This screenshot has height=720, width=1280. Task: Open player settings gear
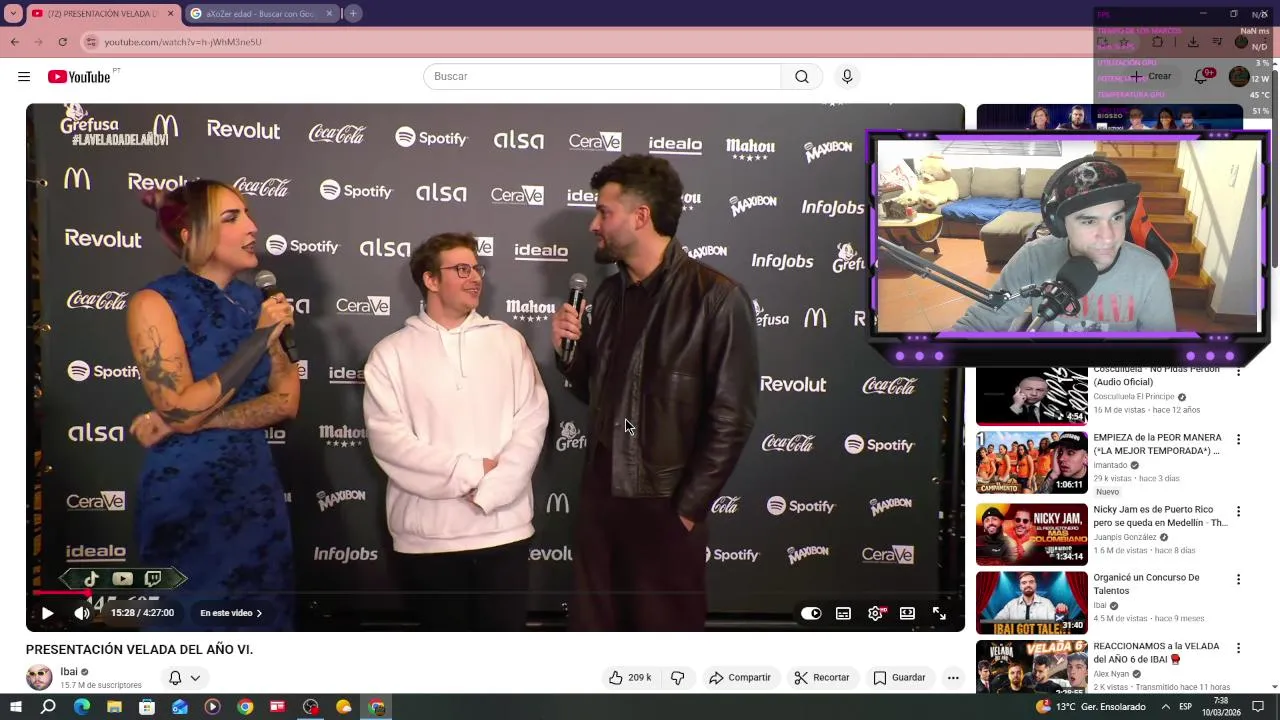pyautogui.click(x=875, y=613)
